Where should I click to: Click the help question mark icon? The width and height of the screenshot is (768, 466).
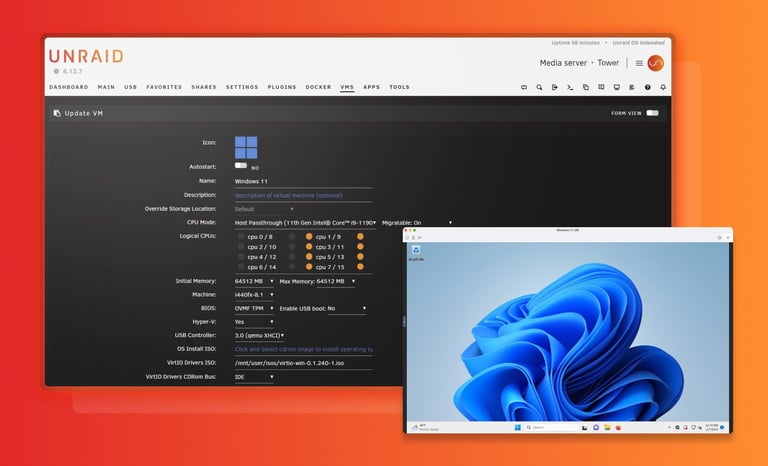(648, 87)
